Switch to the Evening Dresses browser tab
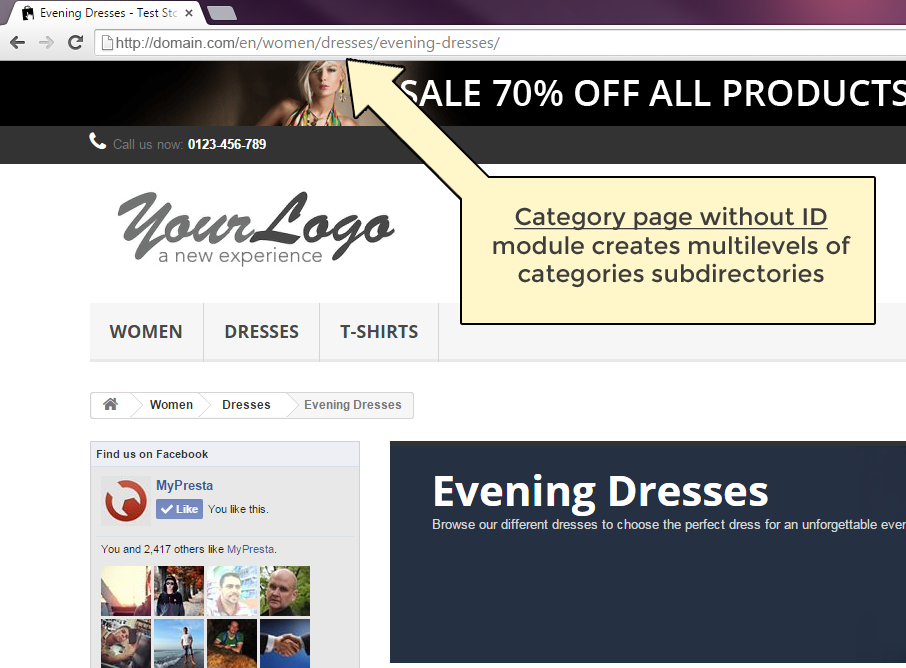Image resolution: width=906 pixels, height=668 pixels. (100, 13)
